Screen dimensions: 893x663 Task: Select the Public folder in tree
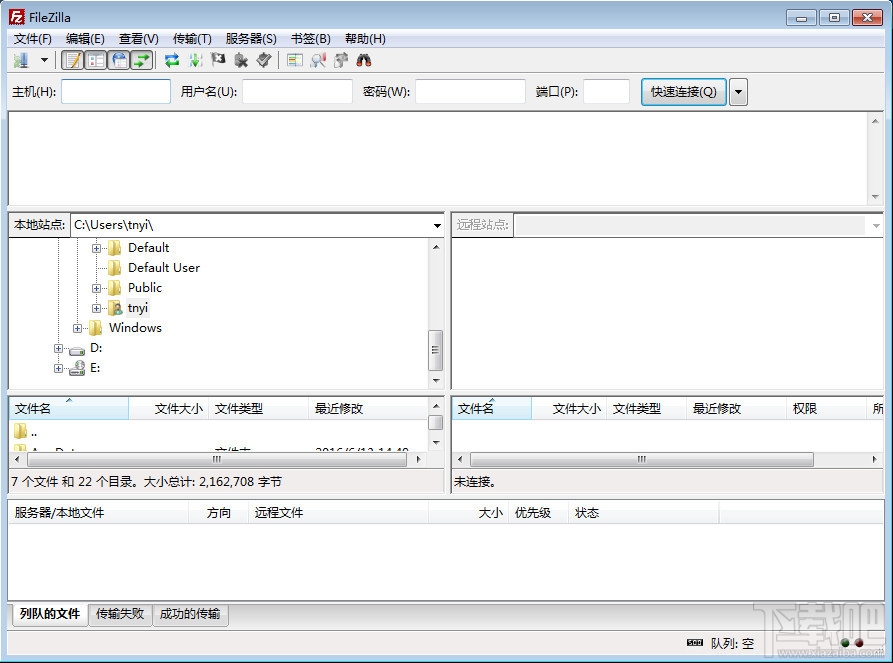tap(145, 288)
